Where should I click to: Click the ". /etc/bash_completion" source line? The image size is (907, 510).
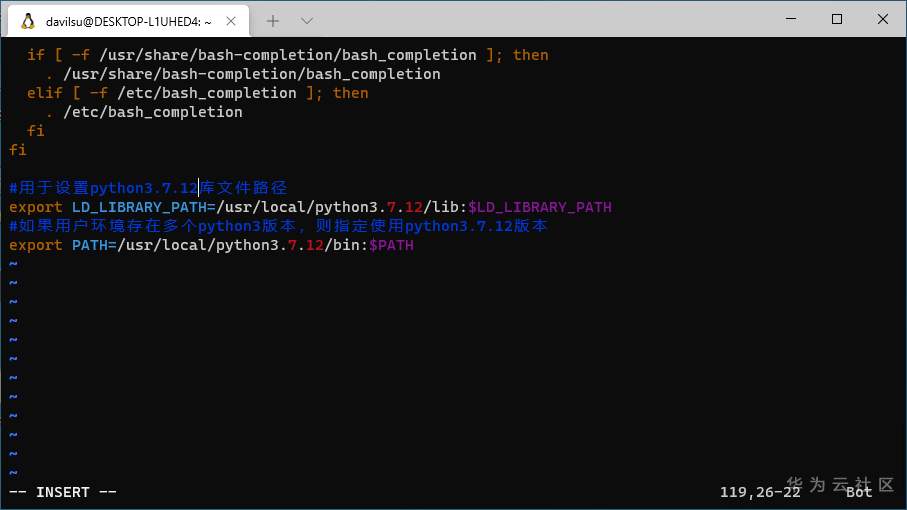pos(144,112)
